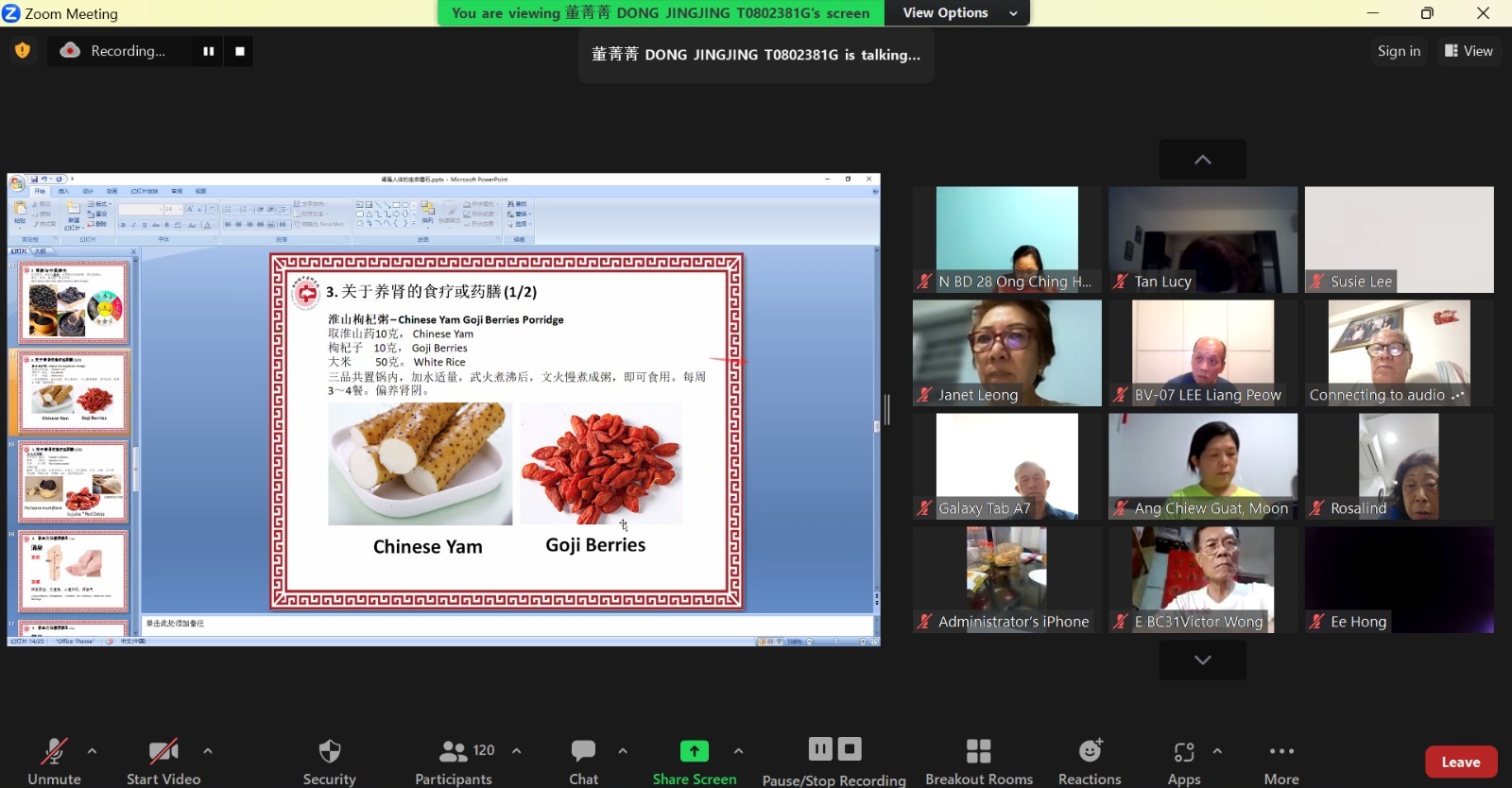This screenshot has height=788, width=1512.
Task: Click the Sign in button
Action: pos(1399,51)
